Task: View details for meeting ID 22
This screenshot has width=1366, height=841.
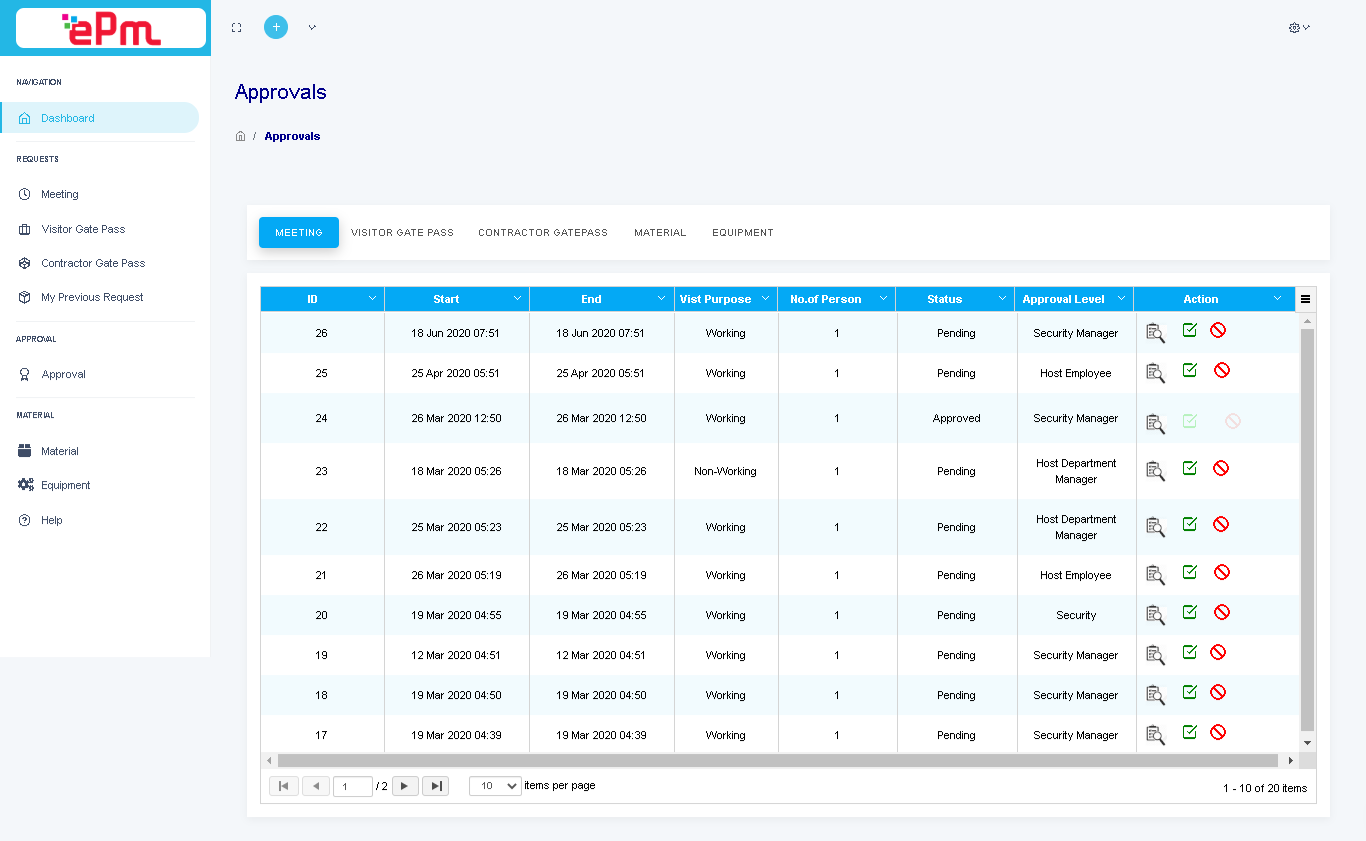Action: click(1155, 526)
